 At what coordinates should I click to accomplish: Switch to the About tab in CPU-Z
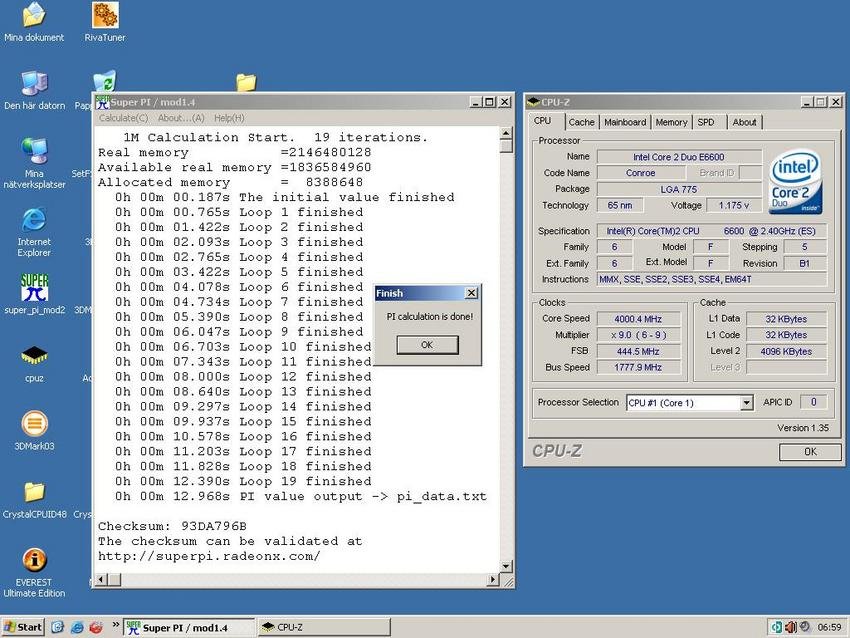pos(744,122)
